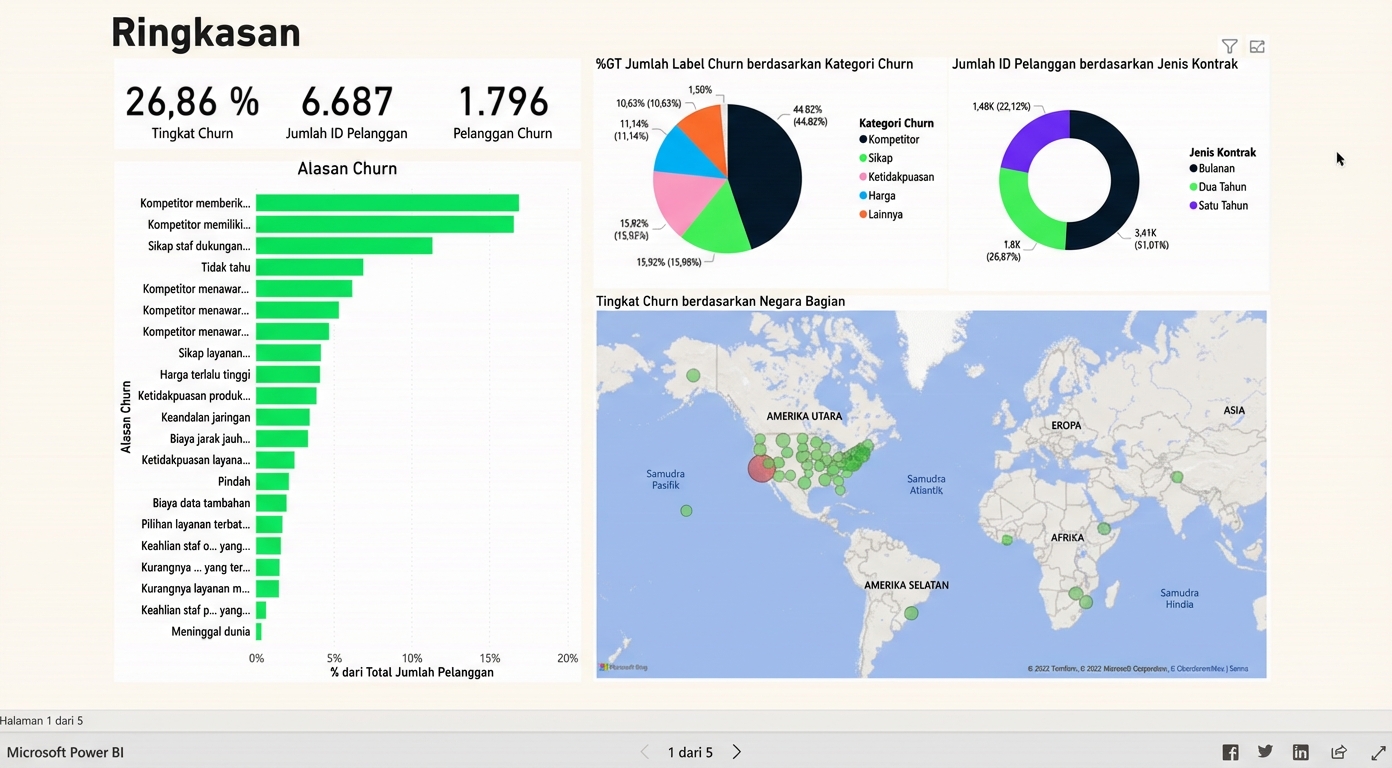The image size is (1392, 768).
Task: Share report on Facebook
Action: (1230, 752)
